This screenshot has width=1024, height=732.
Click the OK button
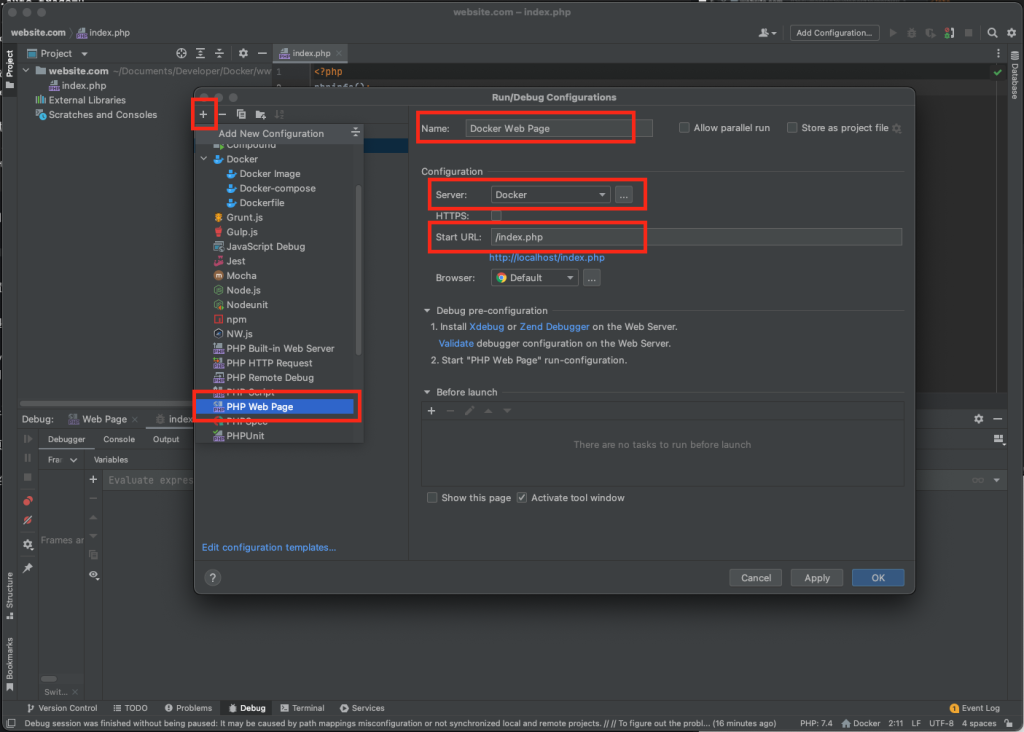coord(878,578)
